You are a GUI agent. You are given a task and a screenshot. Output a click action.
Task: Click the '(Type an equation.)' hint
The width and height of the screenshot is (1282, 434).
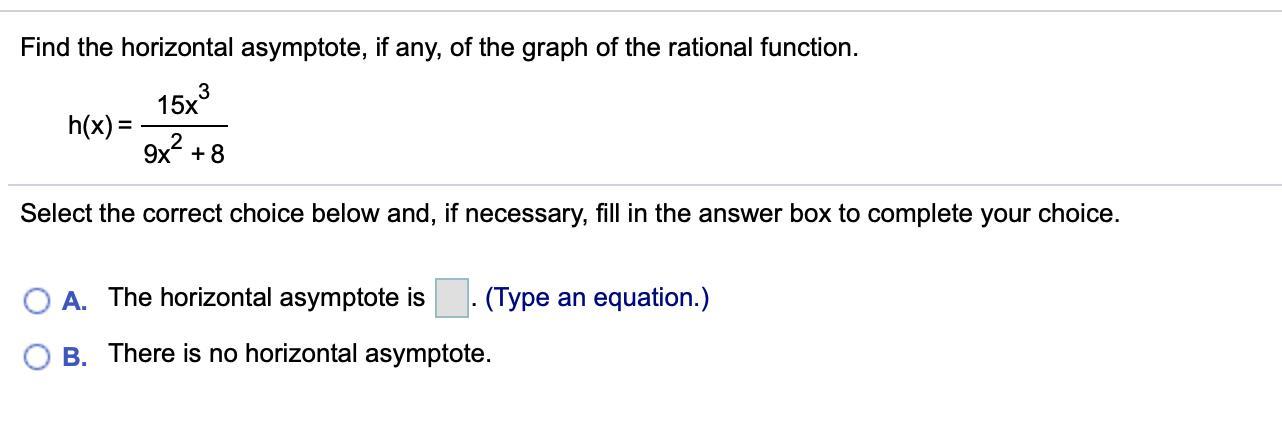click(x=597, y=298)
